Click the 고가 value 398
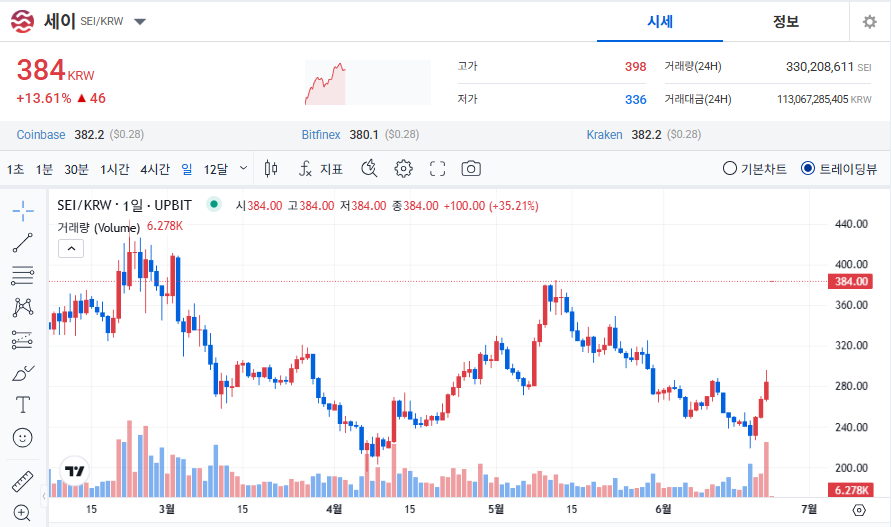 click(635, 67)
